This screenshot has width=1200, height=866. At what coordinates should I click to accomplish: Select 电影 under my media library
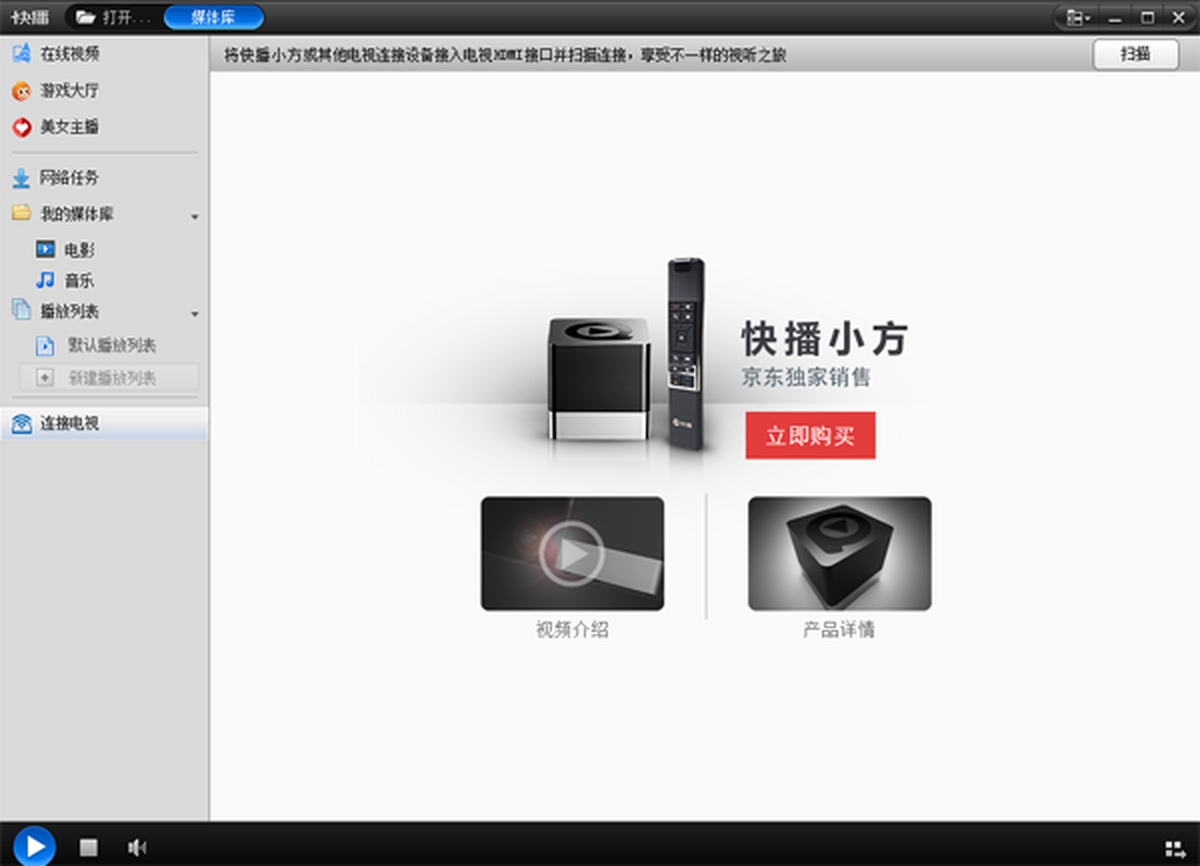pyautogui.click(x=78, y=250)
